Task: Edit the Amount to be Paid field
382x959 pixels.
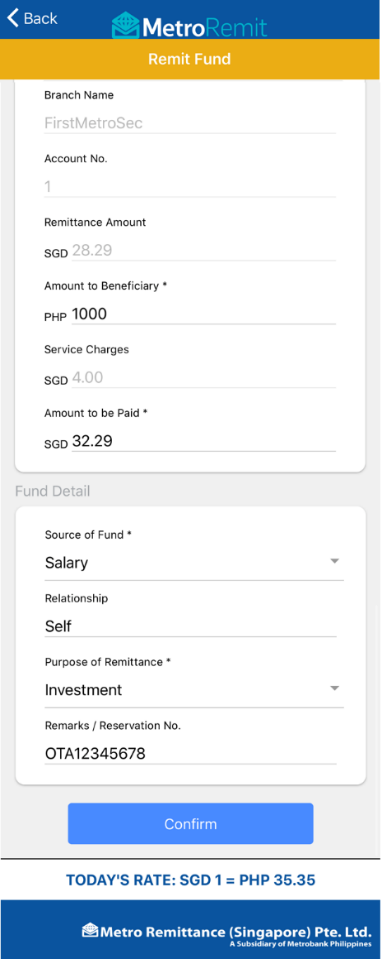Action: pyautogui.click(x=204, y=442)
